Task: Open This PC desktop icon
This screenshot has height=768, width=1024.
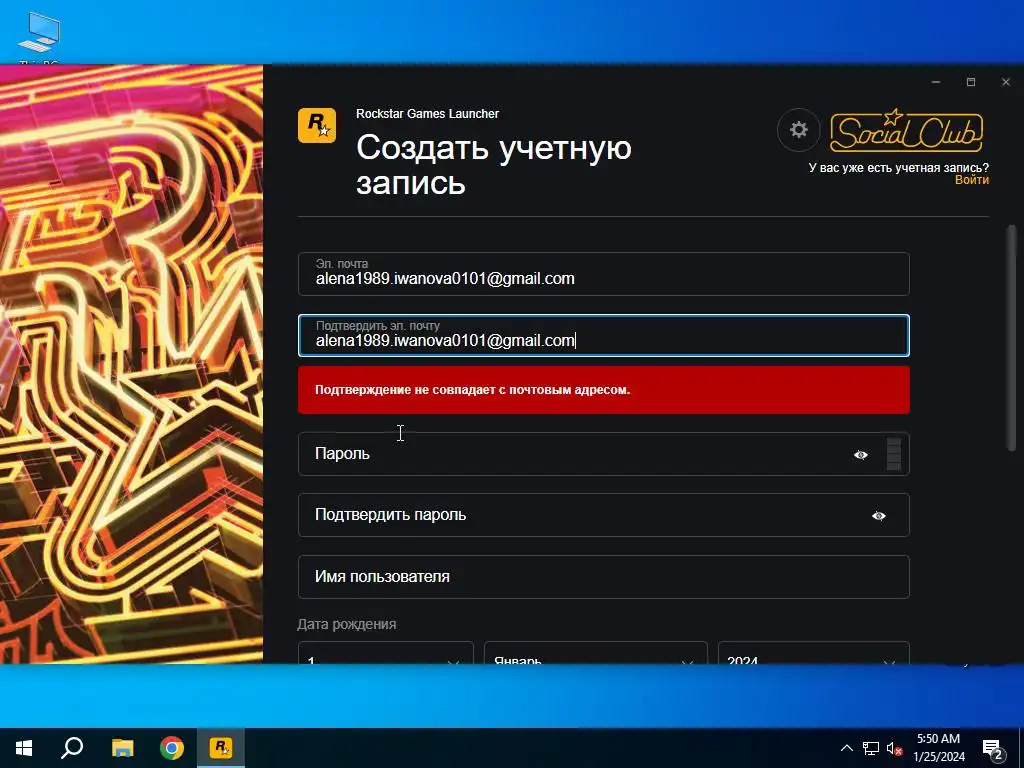Action: [39, 37]
